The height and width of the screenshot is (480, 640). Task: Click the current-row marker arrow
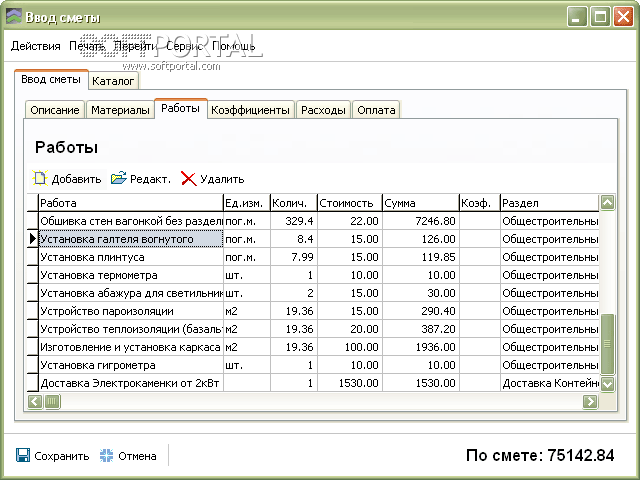tap(33, 239)
